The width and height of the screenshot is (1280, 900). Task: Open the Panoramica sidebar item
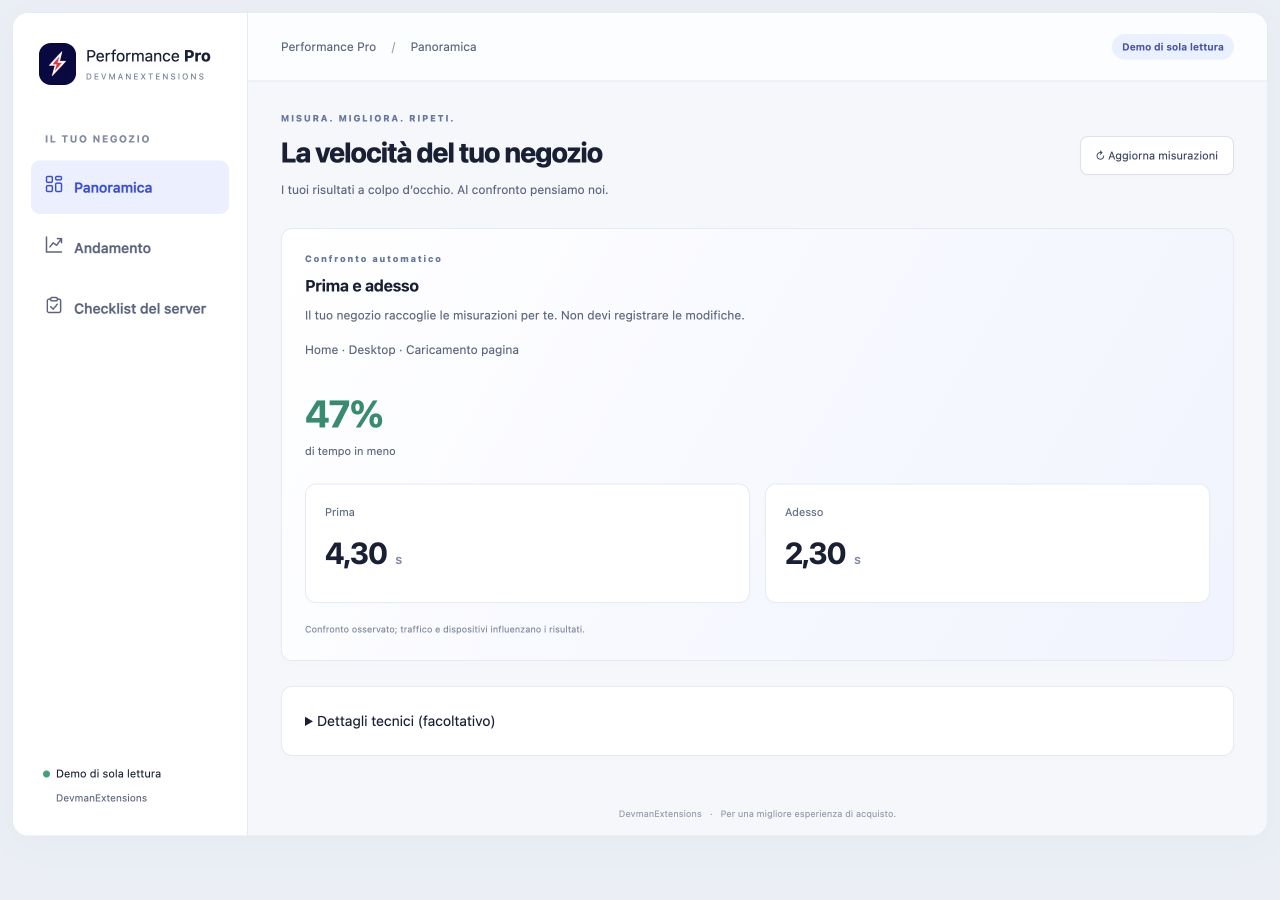pos(130,187)
